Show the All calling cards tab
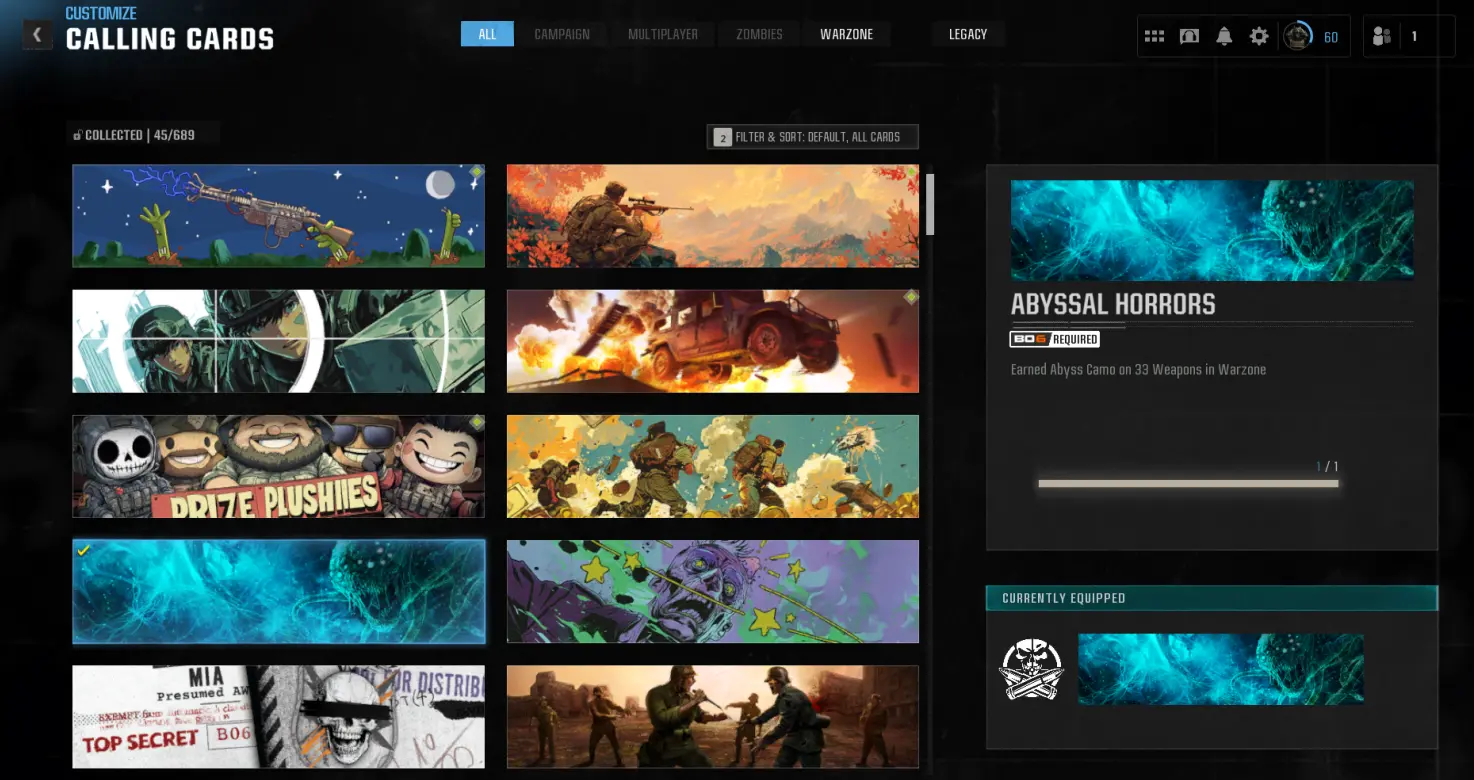The width and height of the screenshot is (1474, 780). point(487,34)
